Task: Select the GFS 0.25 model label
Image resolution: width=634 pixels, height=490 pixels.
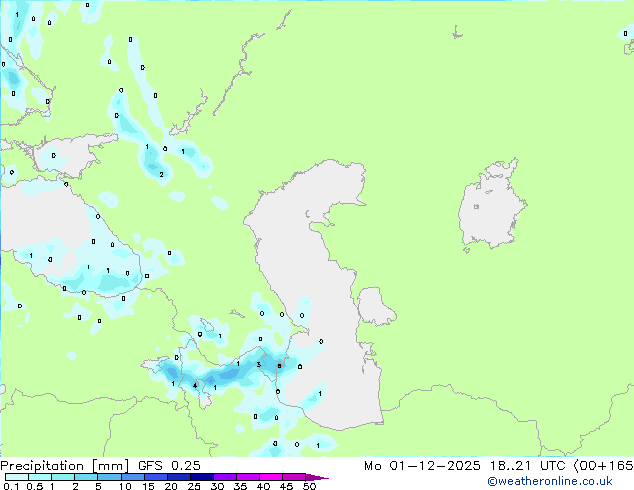Action: pyautogui.click(x=169, y=466)
